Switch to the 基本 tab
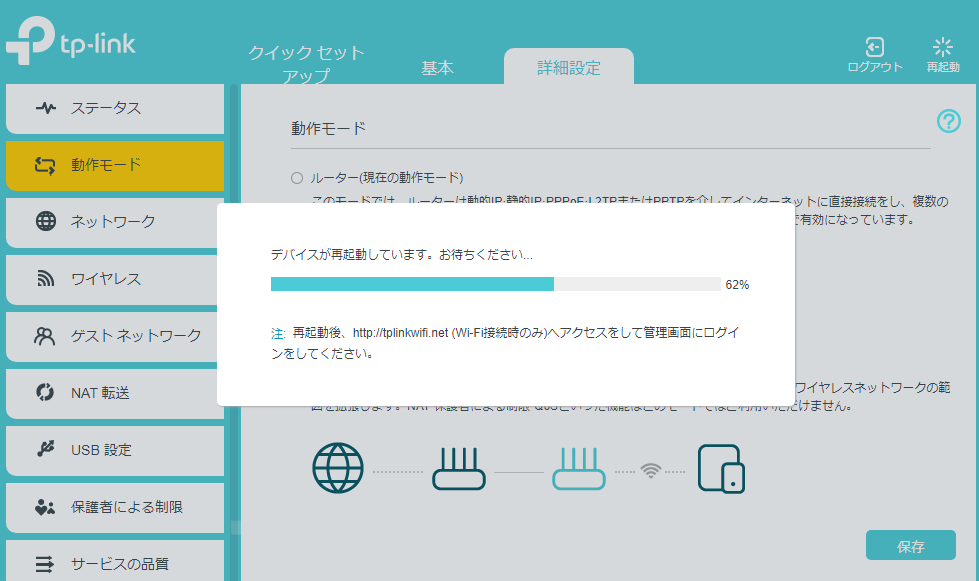The image size is (979, 581). click(x=437, y=68)
